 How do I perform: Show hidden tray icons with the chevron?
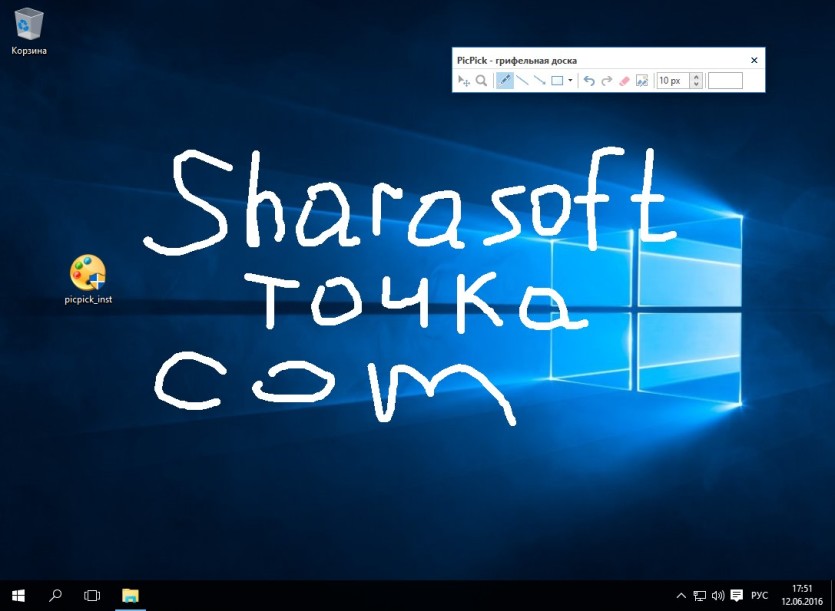[x=681, y=596]
